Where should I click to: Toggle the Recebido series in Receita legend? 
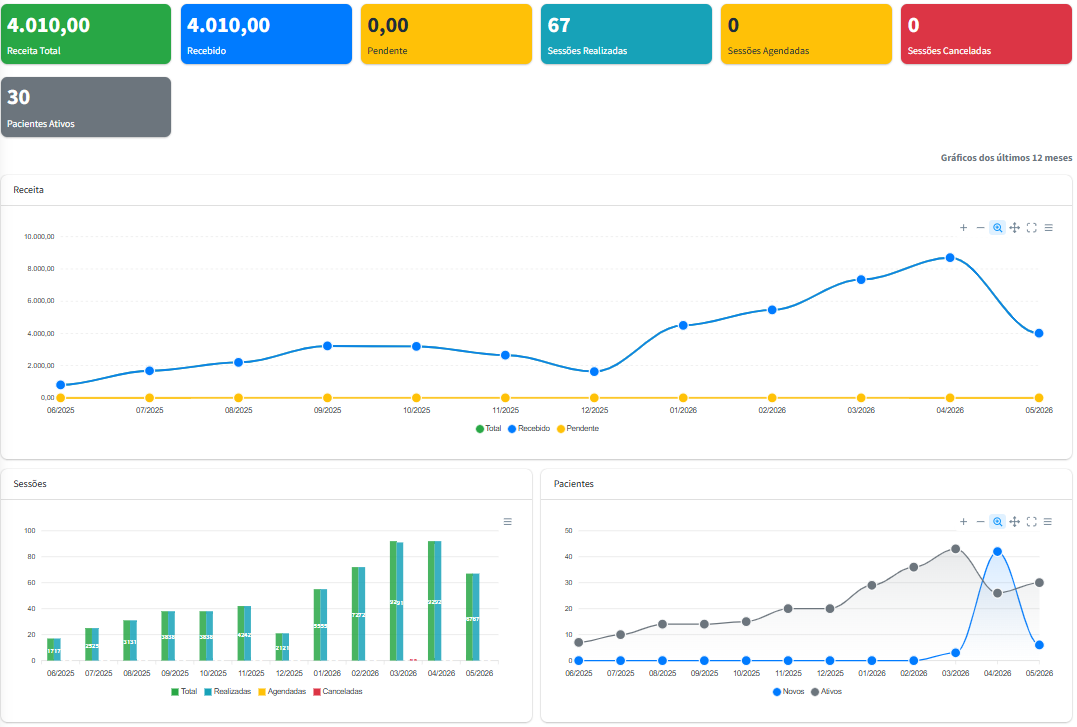[529, 429]
